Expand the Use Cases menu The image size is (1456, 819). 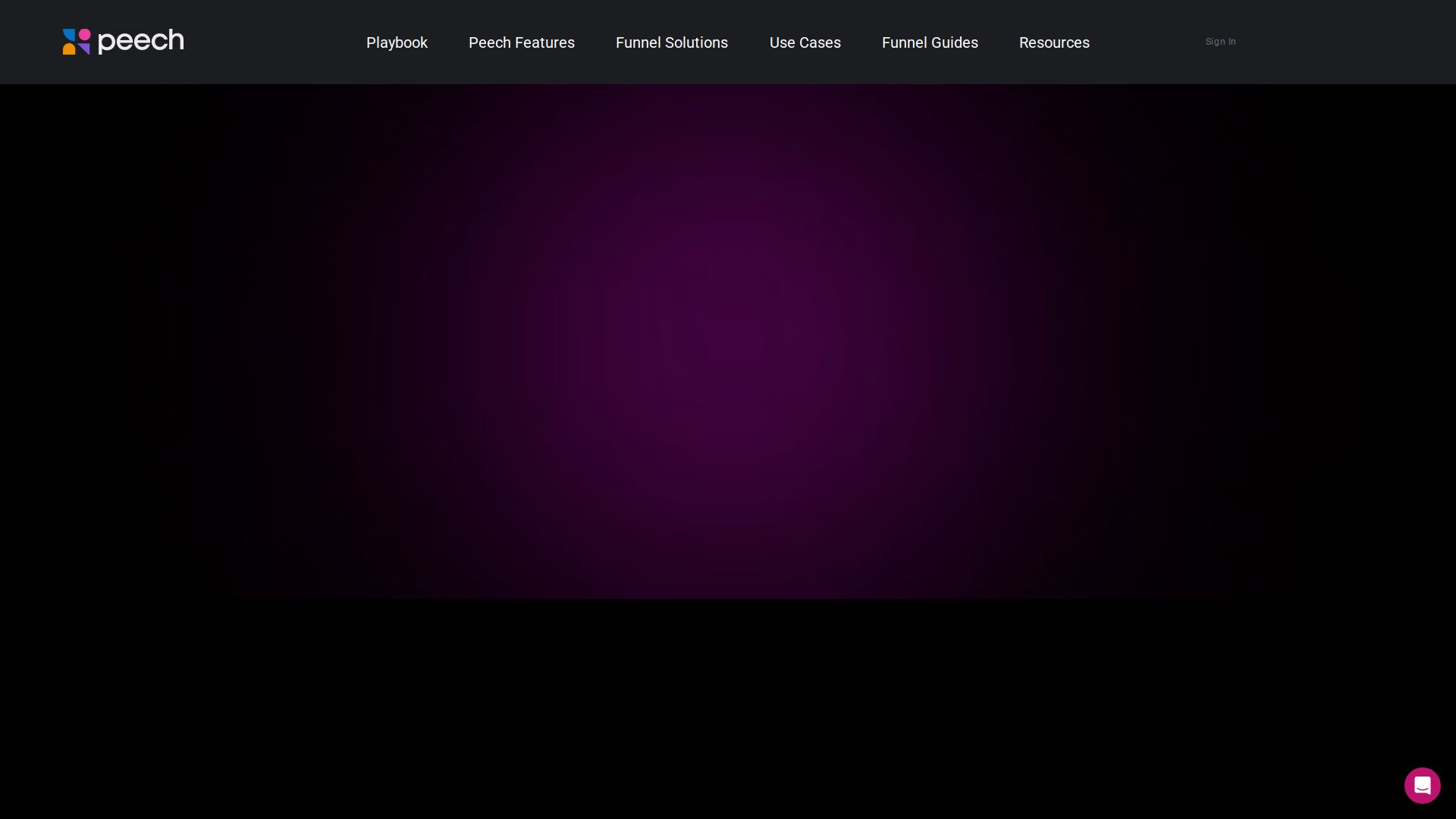(x=805, y=42)
